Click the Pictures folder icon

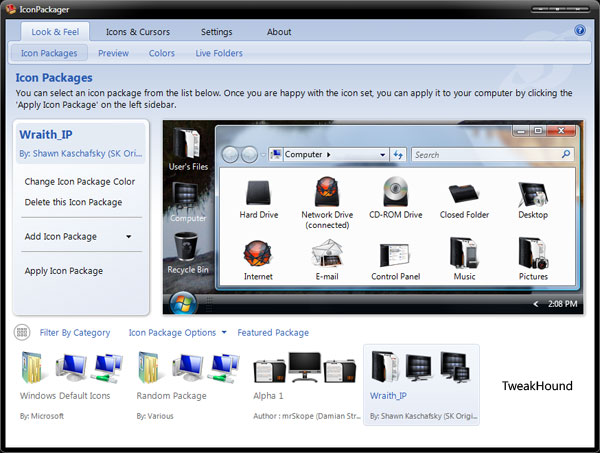click(x=533, y=253)
